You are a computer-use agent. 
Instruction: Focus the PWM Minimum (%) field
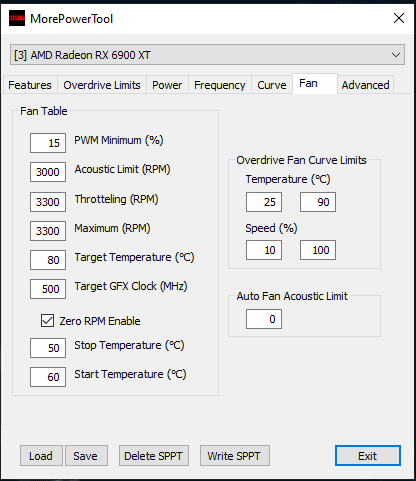48,143
